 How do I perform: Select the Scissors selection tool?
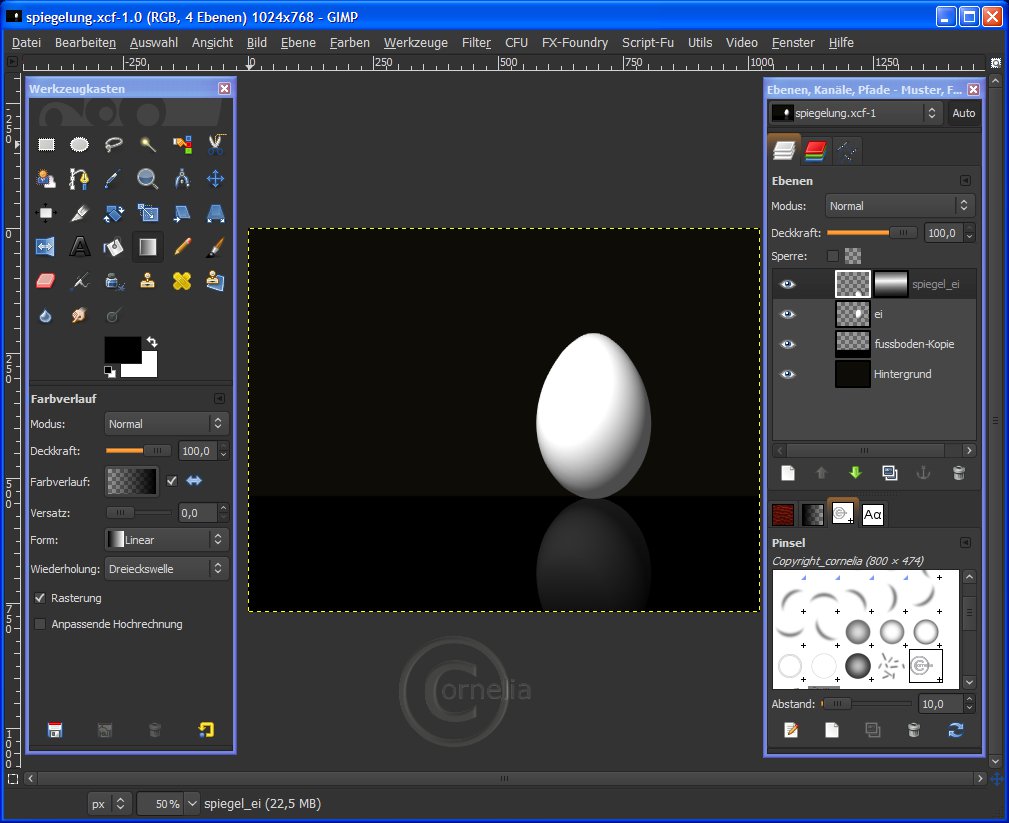[x=215, y=144]
